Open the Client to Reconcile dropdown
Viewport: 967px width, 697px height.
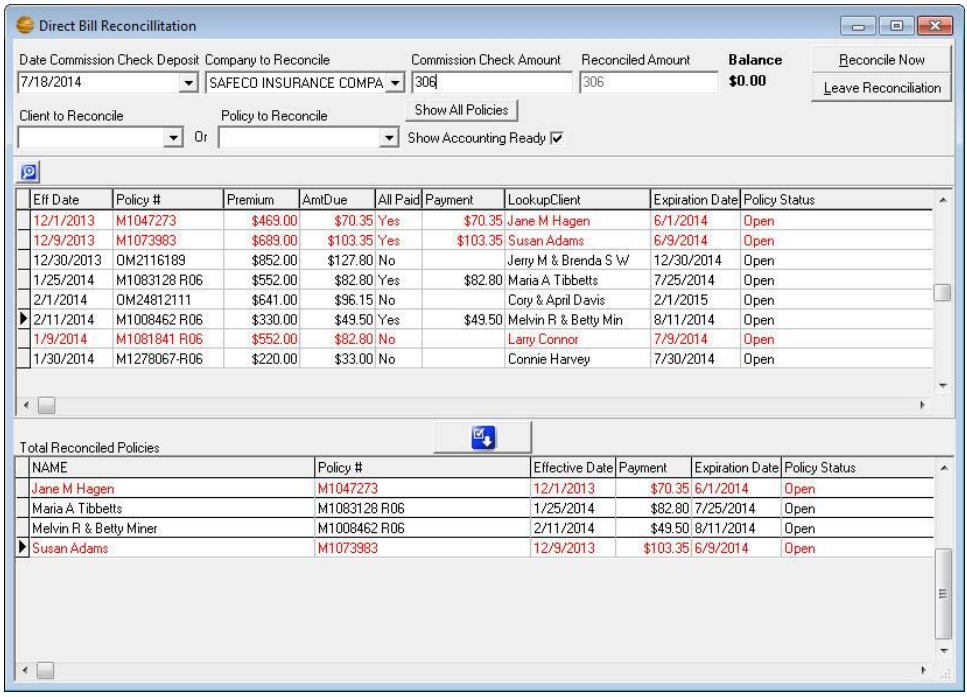click(x=174, y=138)
